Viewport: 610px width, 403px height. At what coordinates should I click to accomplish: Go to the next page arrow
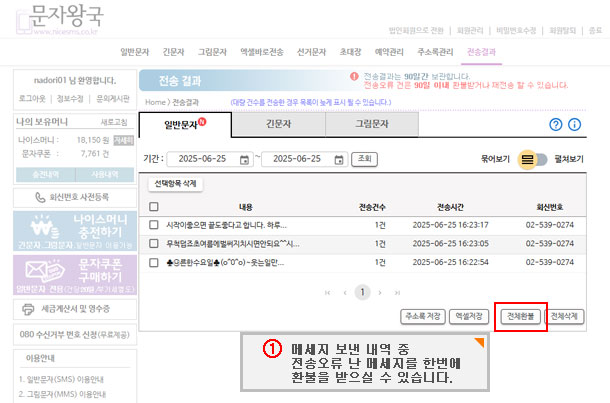point(382,292)
